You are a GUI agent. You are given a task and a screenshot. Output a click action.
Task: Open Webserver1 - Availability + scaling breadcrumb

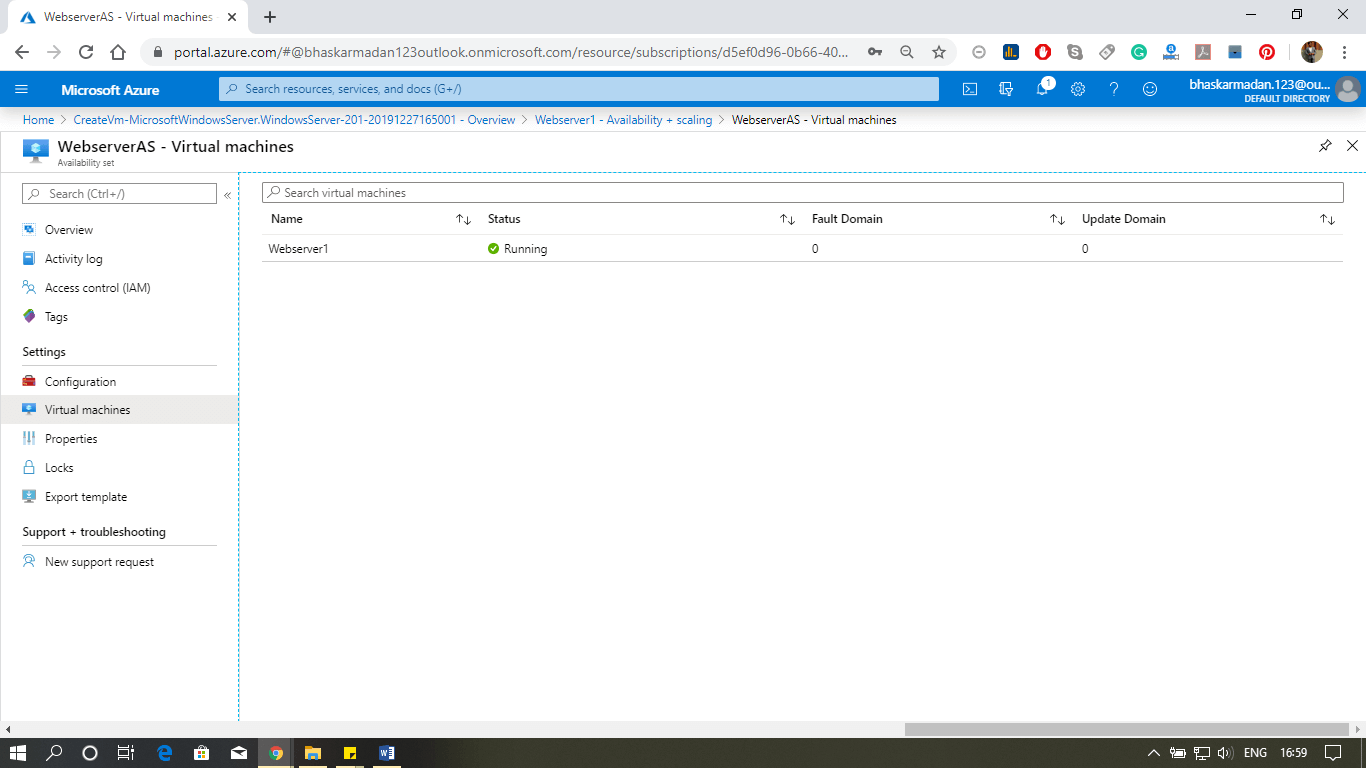click(x=623, y=120)
